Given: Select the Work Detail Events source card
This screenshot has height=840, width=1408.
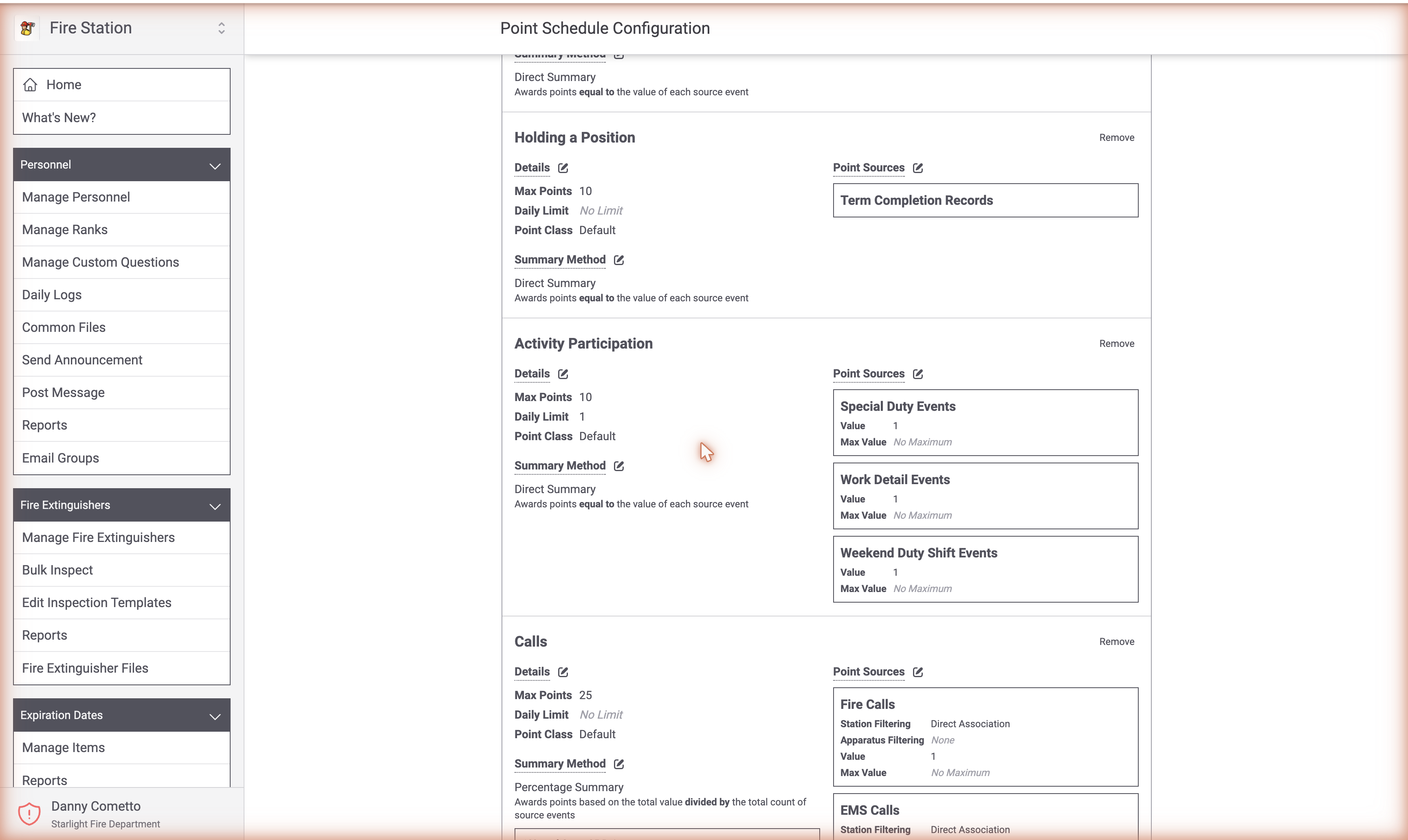Looking at the screenshot, I should (x=986, y=496).
